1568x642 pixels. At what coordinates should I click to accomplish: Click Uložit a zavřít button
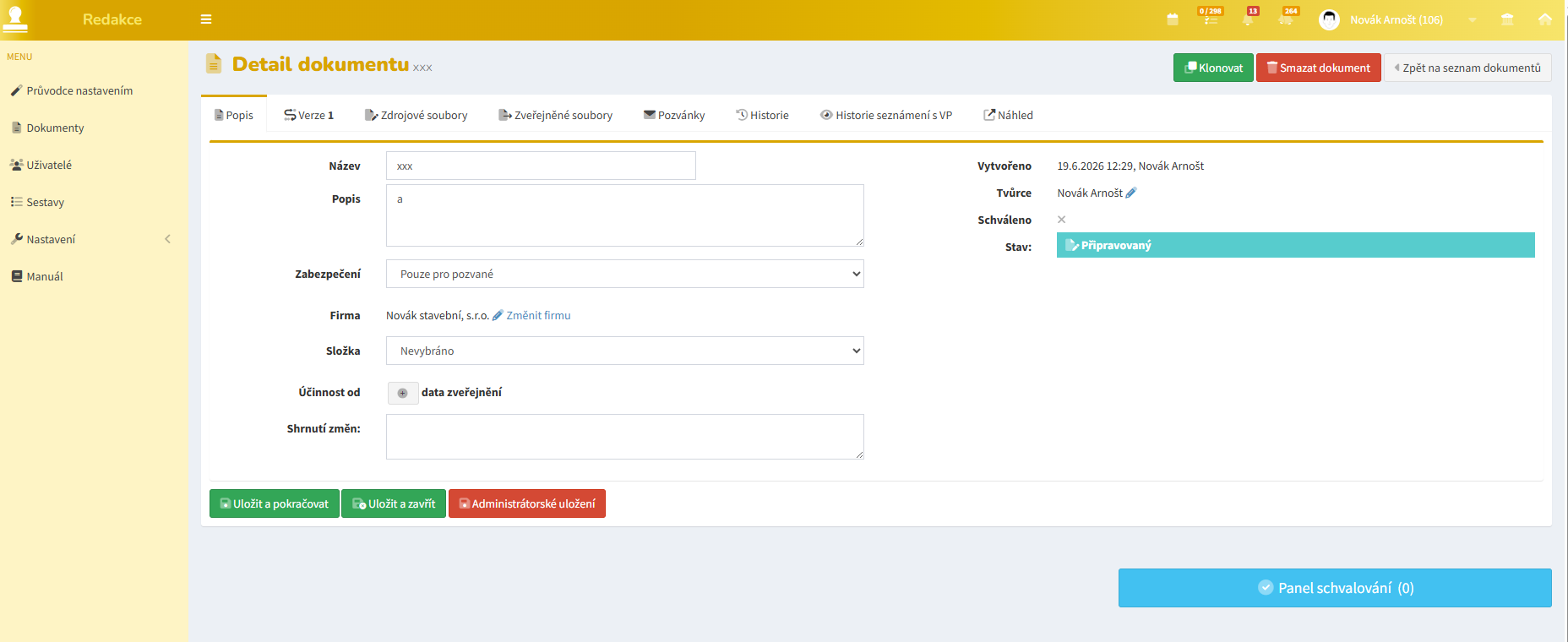394,503
